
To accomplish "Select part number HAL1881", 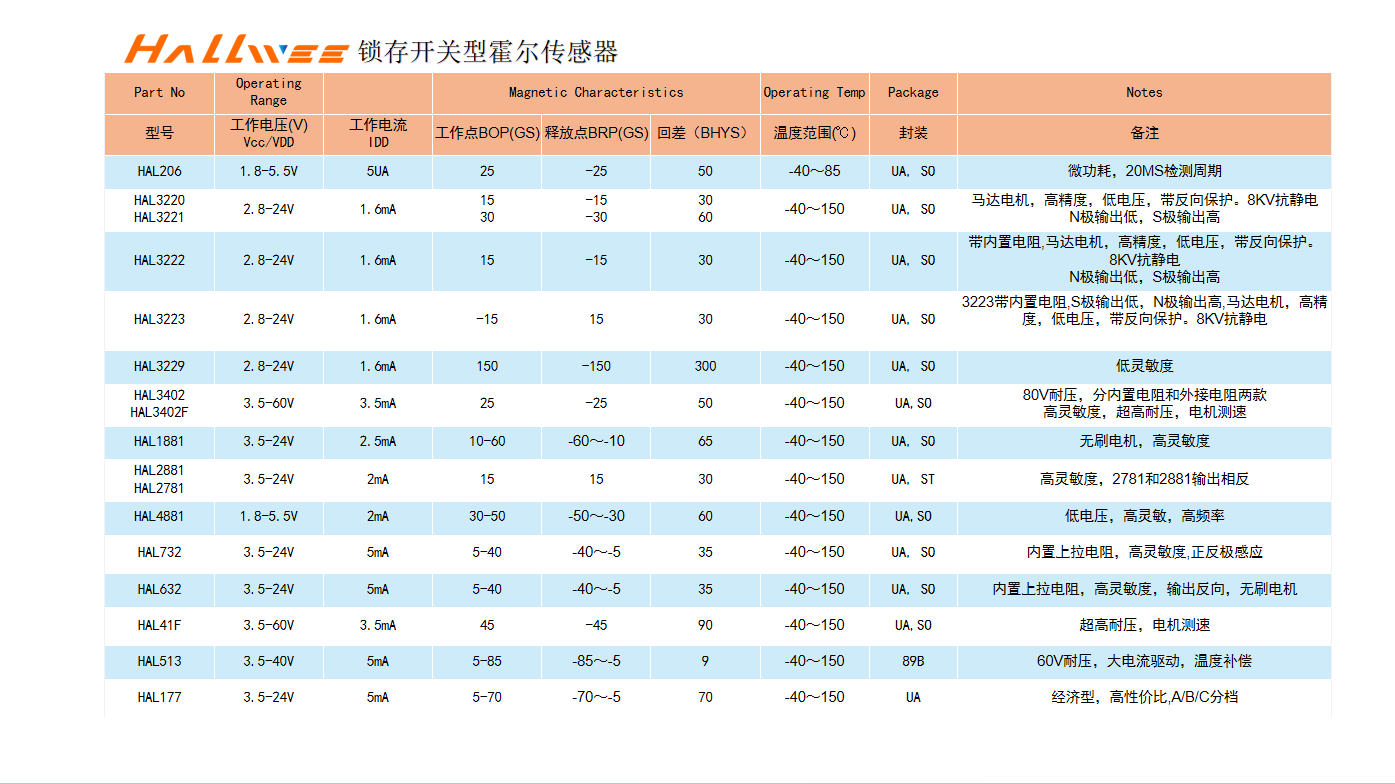I will tap(160, 441).
